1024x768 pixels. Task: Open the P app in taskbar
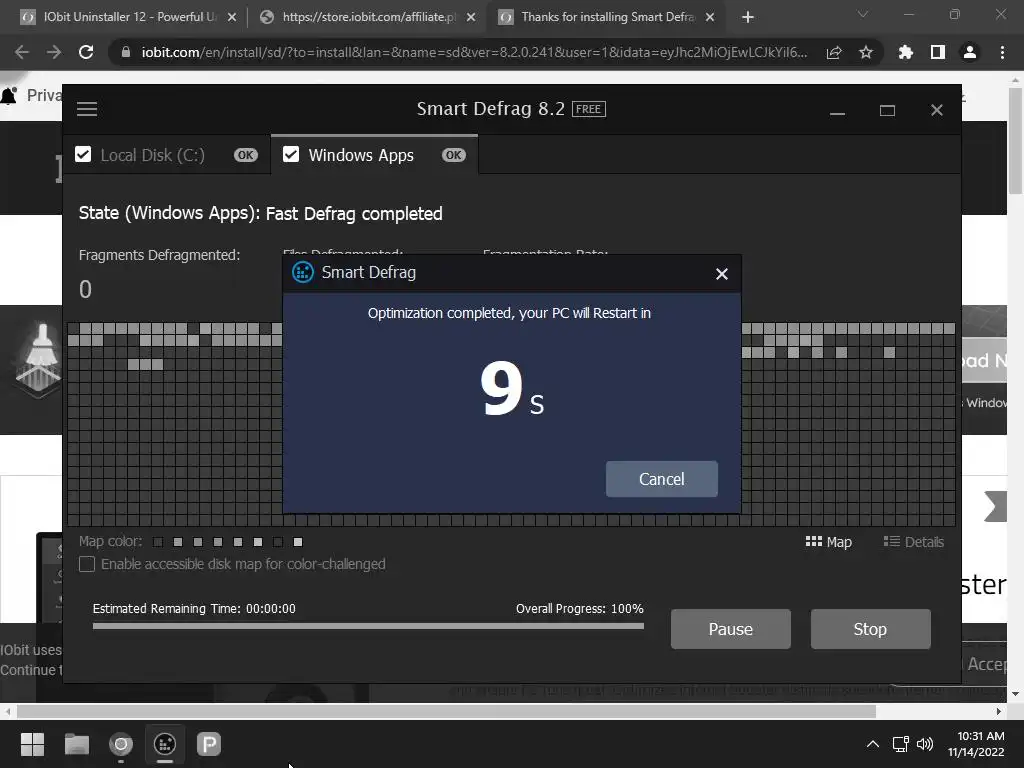tap(209, 744)
